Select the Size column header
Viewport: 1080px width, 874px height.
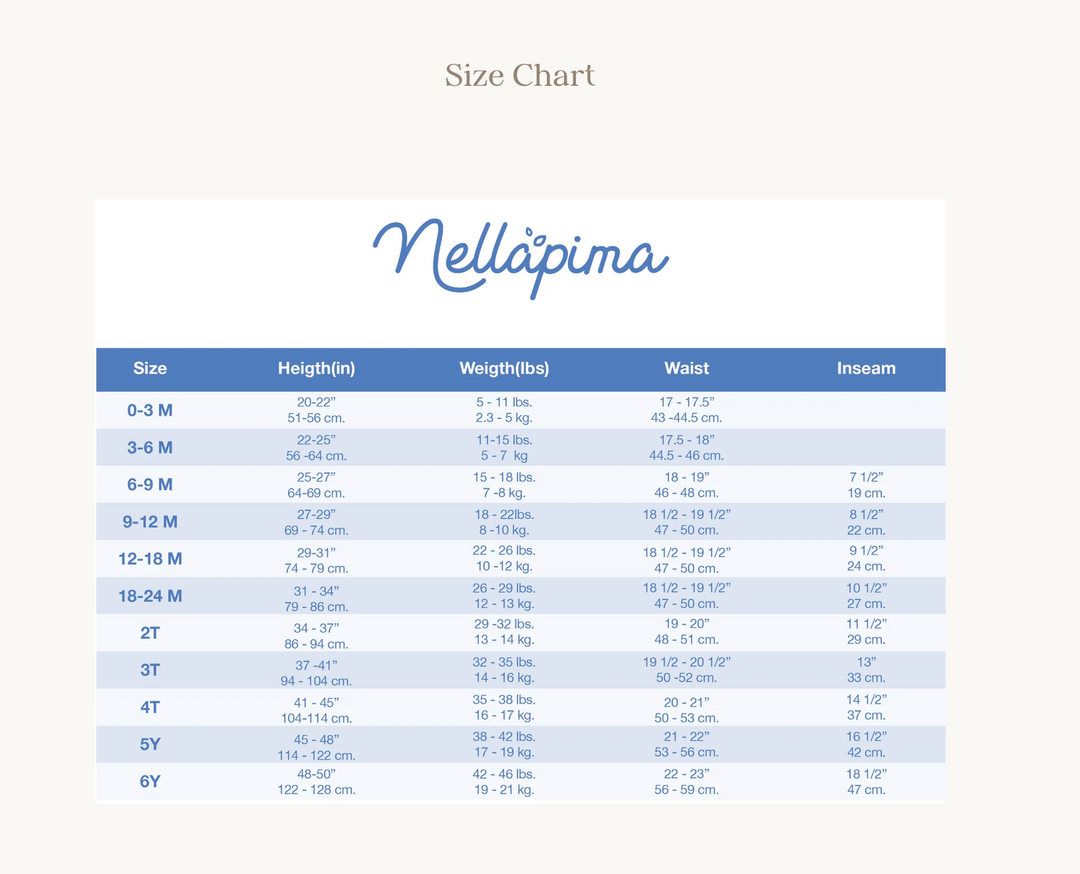[150, 368]
